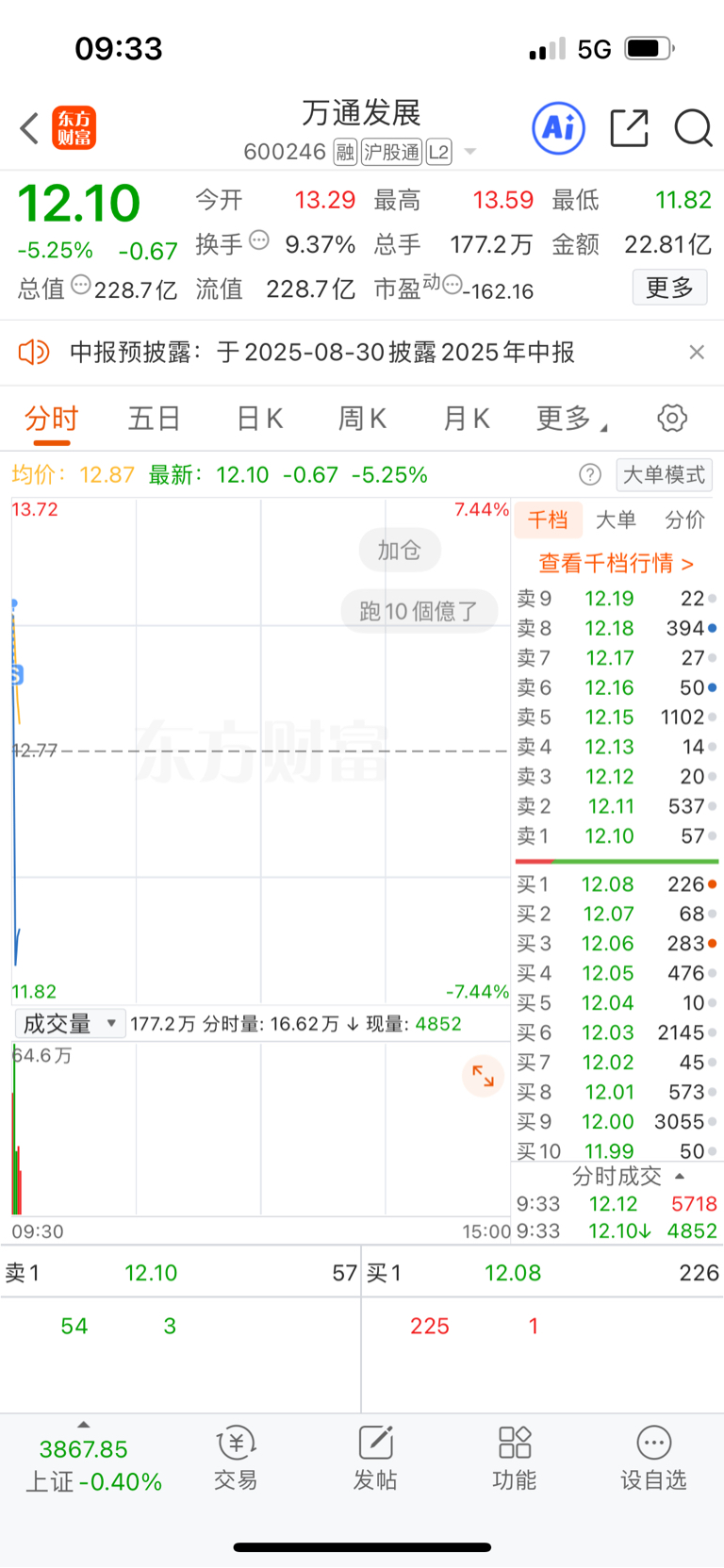Switch to the 五日 tab

[x=154, y=418]
